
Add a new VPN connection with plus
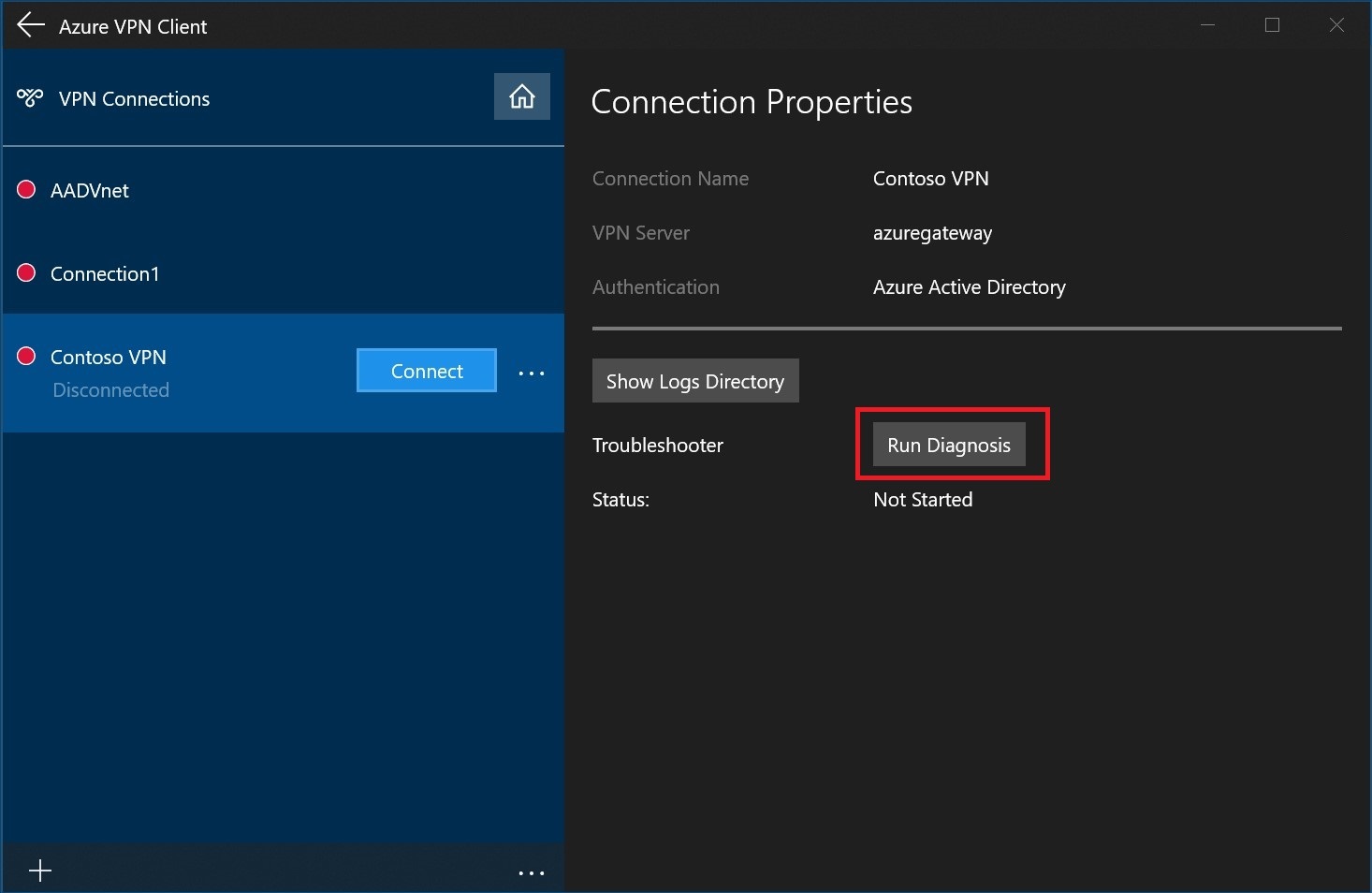(40, 871)
